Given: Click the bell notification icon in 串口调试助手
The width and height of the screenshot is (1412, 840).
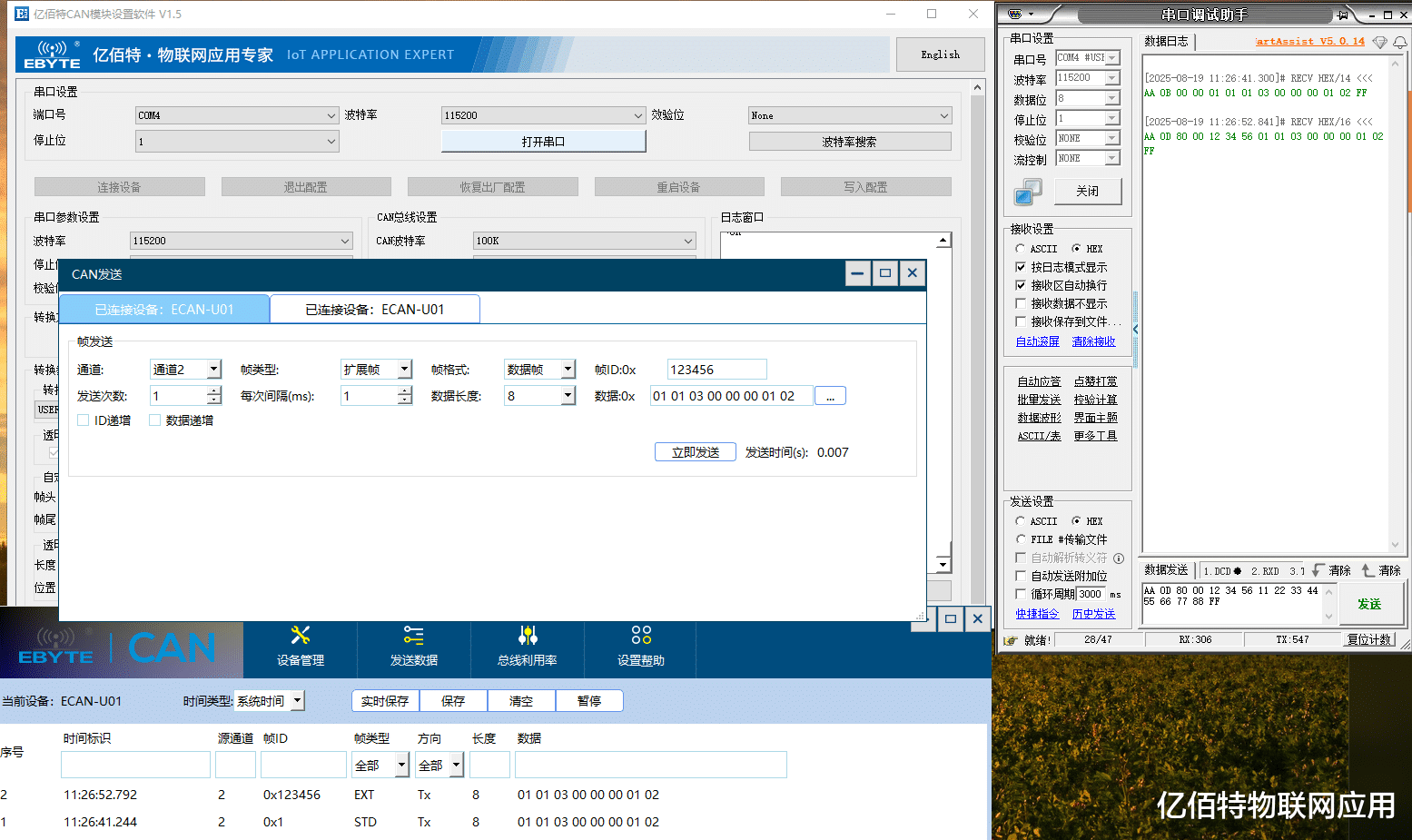Looking at the screenshot, I should 1400,42.
